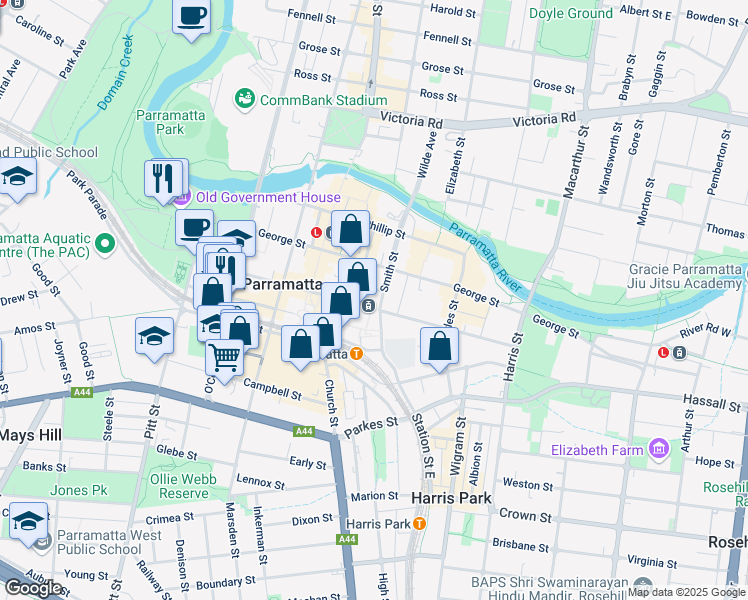Click the Inkerman St label

[260, 535]
